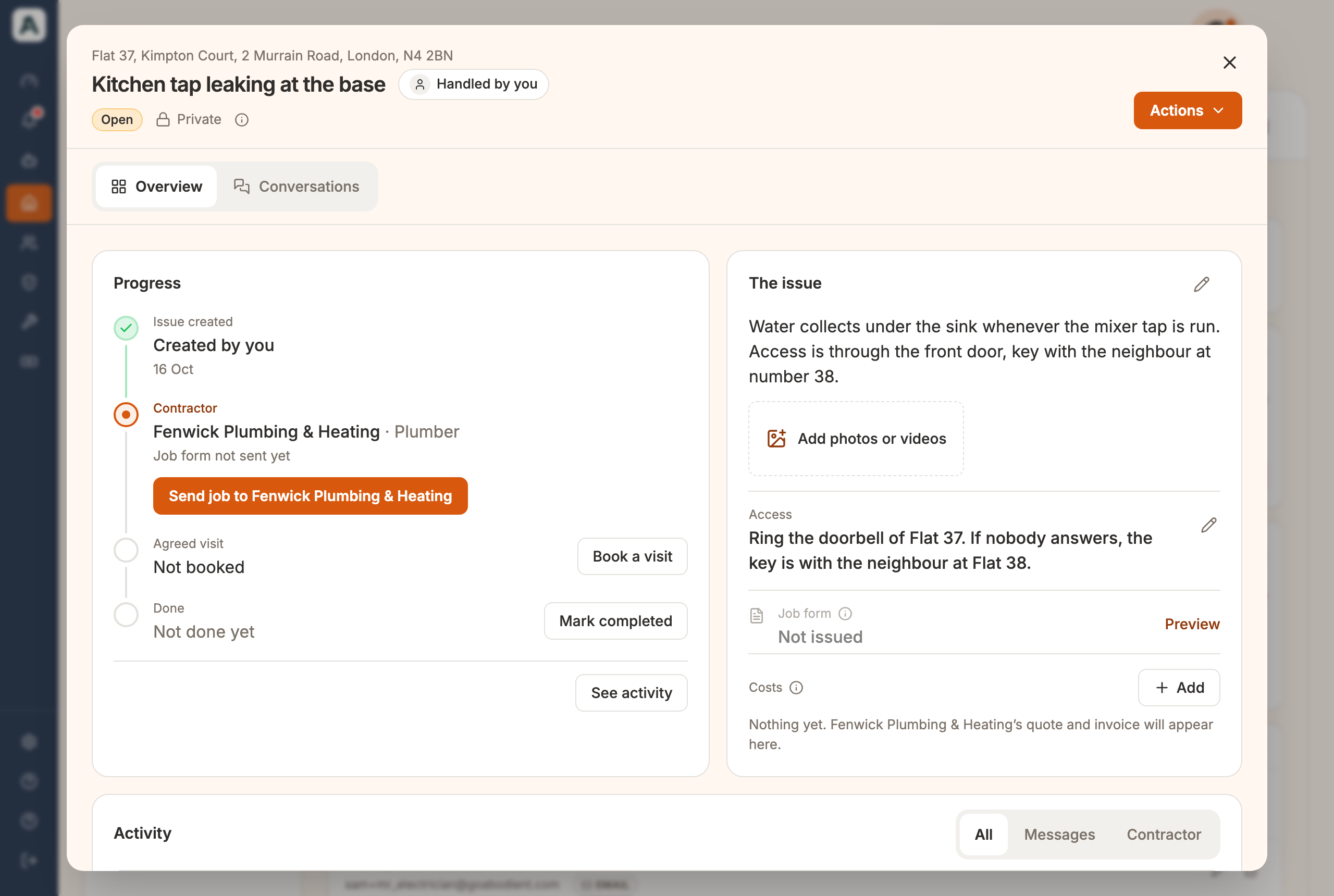The width and height of the screenshot is (1334, 896).
Task: Click the Job form Preview link
Action: click(1192, 624)
